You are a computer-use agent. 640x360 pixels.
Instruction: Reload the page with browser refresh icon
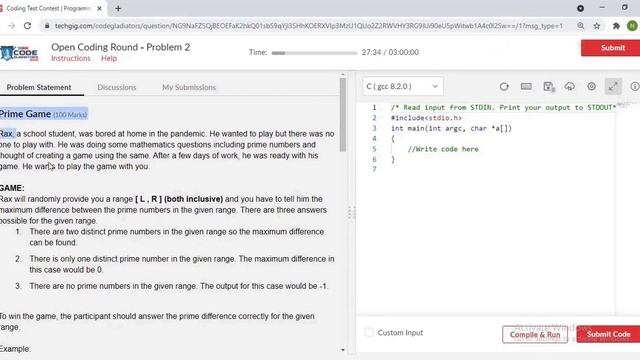[x=27, y=26]
